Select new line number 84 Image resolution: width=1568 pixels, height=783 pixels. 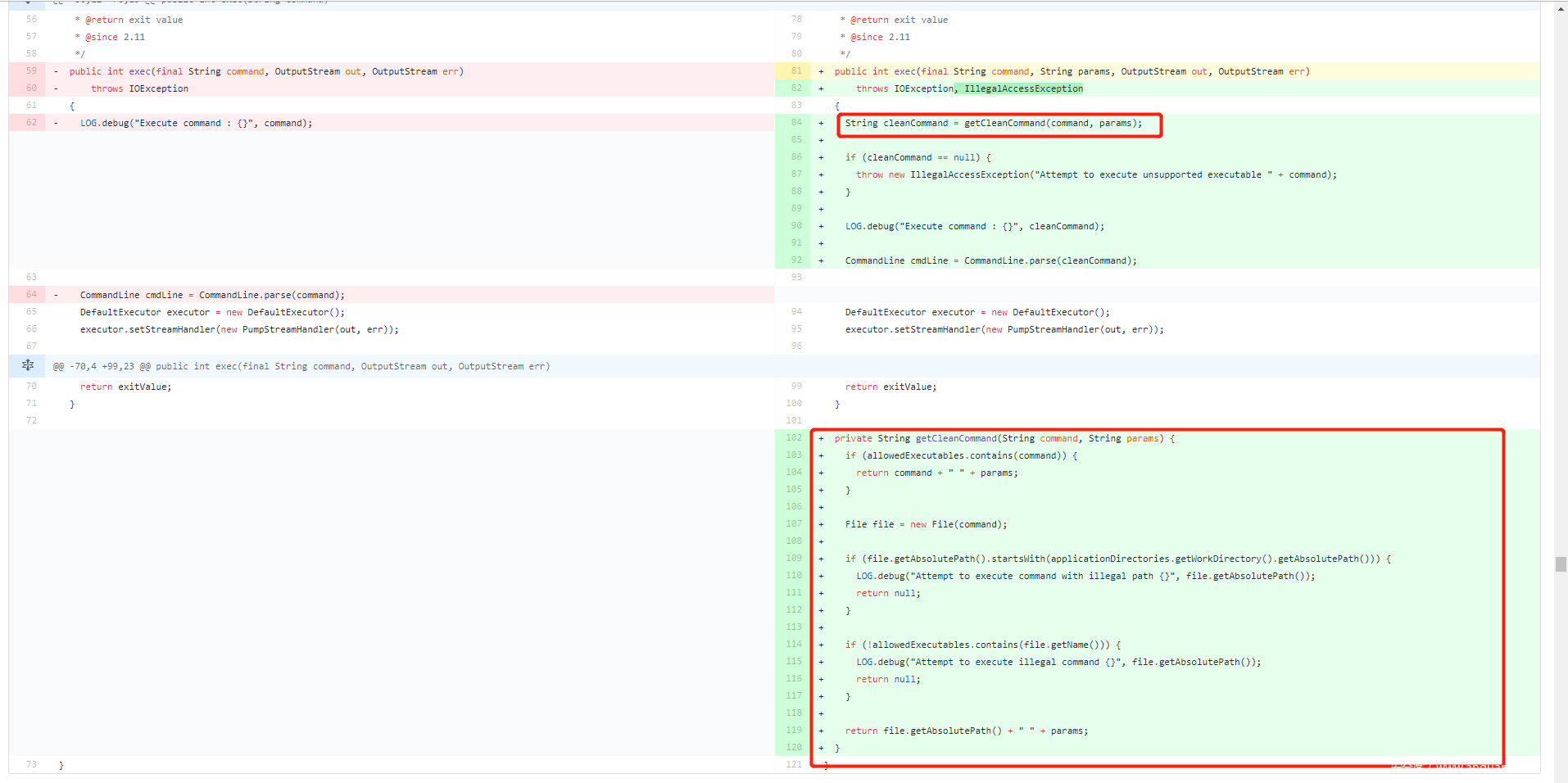click(795, 123)
